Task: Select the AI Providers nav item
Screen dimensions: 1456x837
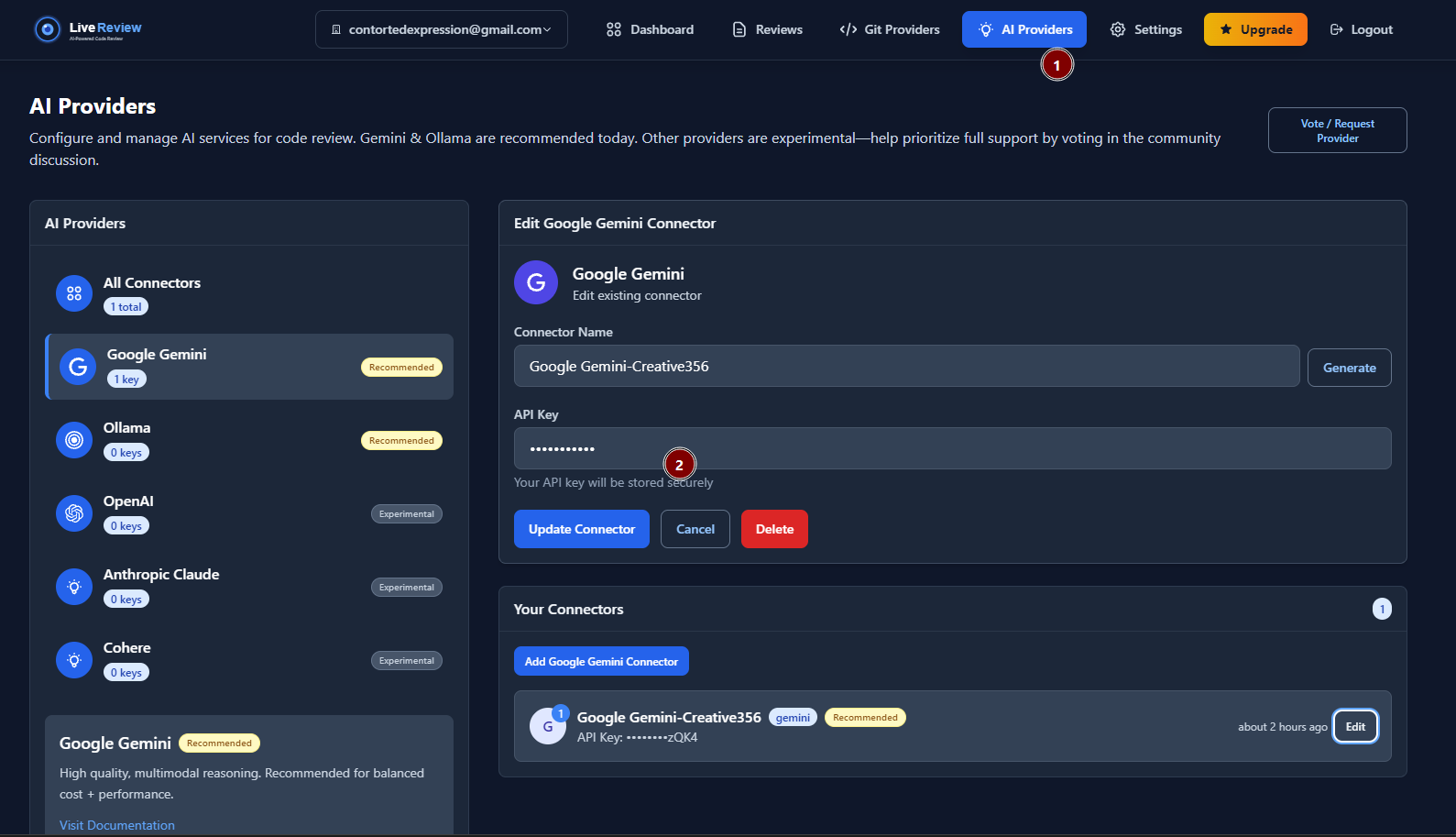Action: click(x=1024, y=29)
